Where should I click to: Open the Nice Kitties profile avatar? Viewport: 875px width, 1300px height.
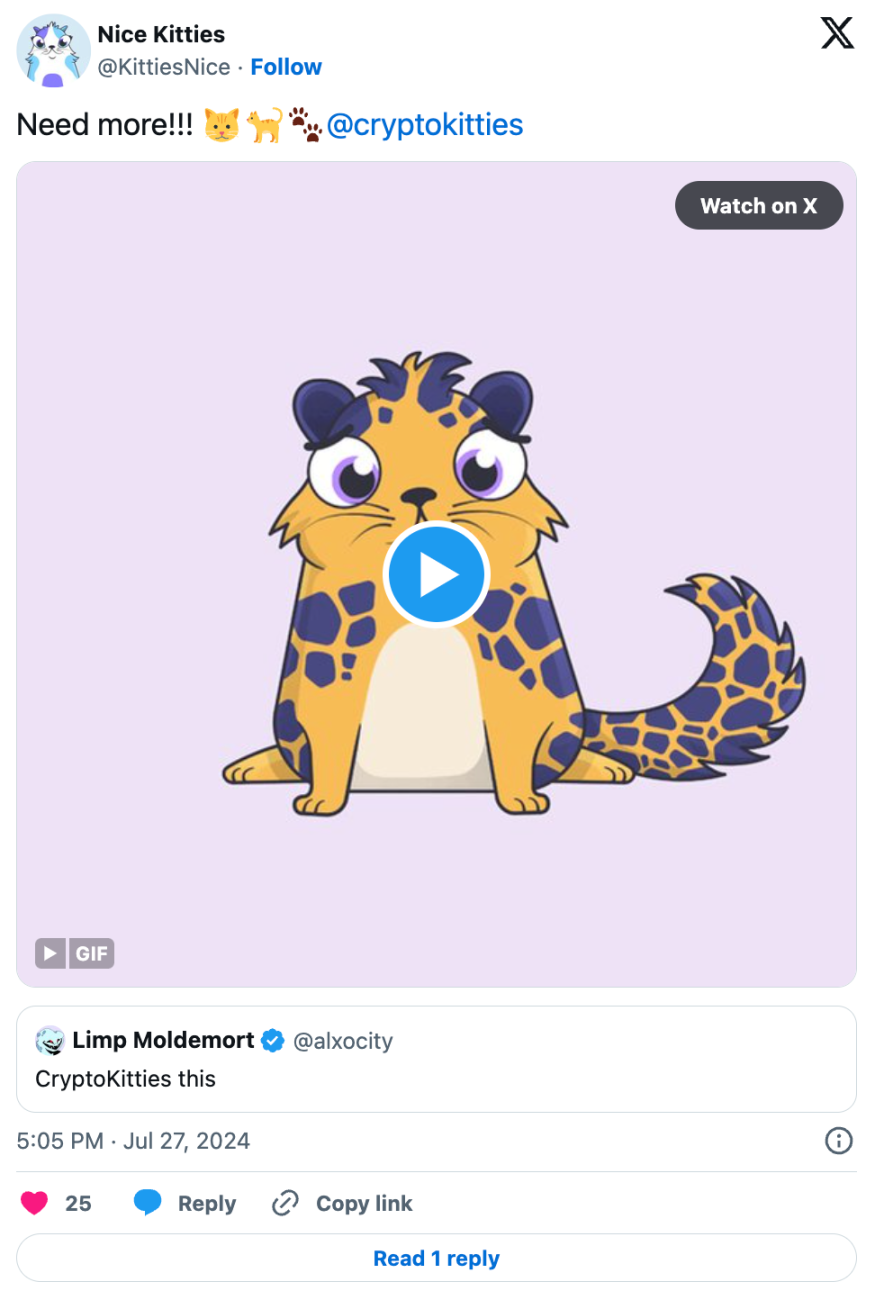[54, 51]
